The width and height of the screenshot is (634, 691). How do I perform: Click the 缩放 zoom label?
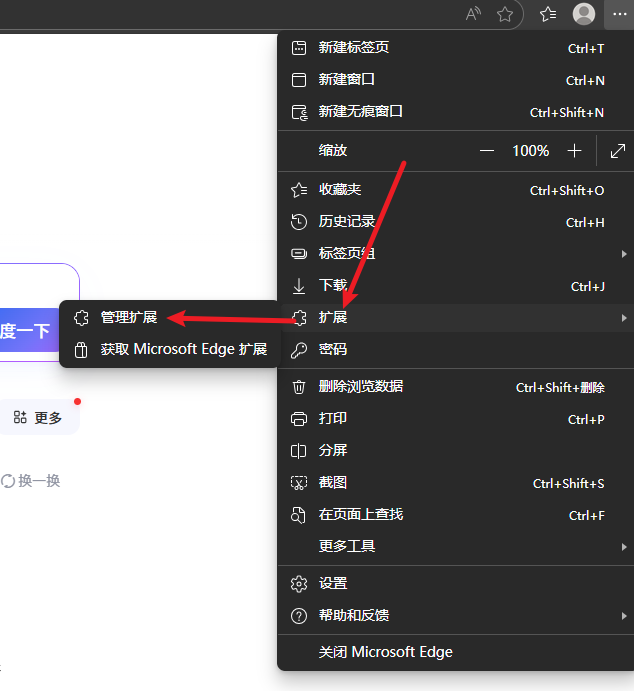333,151
